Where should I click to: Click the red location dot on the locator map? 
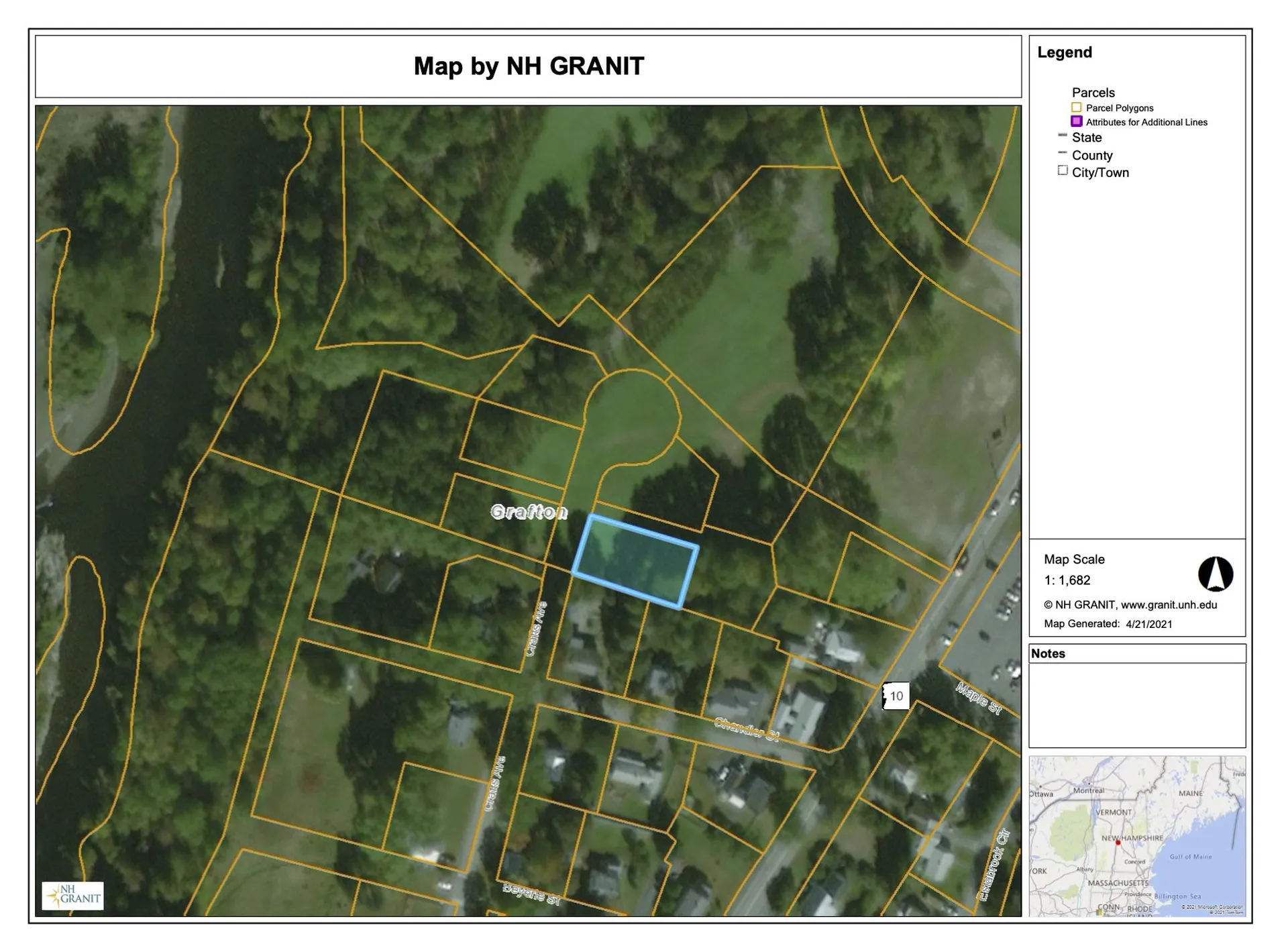(x=1118, y=843)
